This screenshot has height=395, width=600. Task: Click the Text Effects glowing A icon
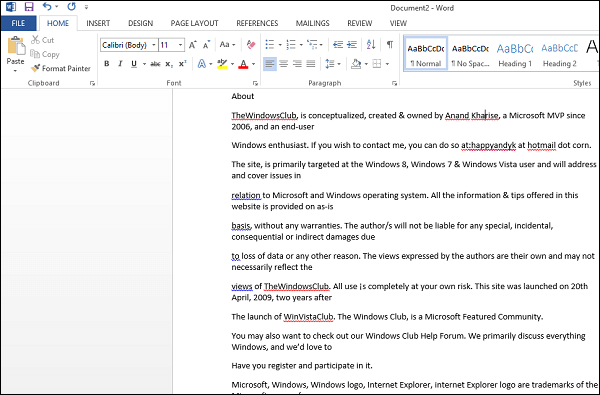pos(202,64)
